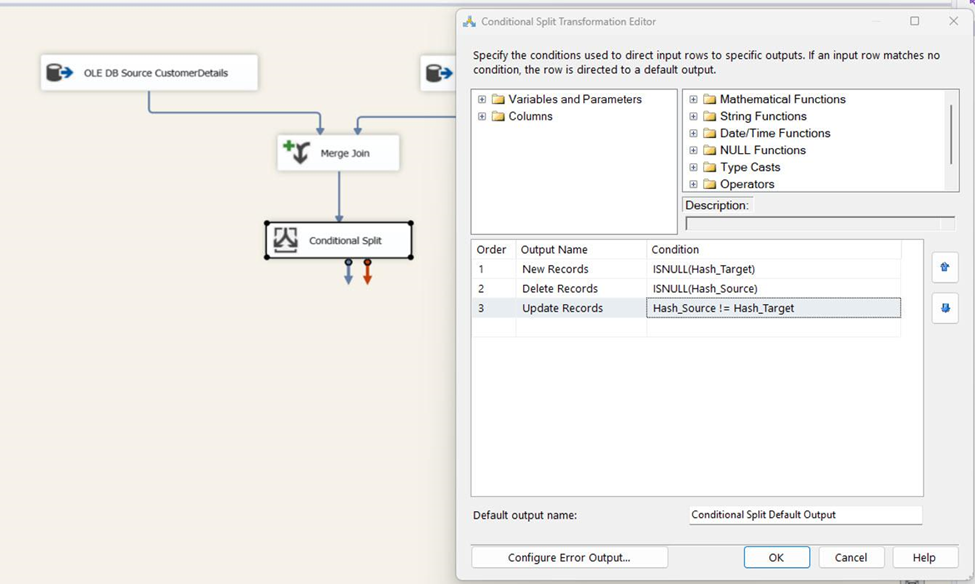Click inside the Default output name field
Image resolution: width=975 pixels, height=584 pixels.
click(x=803, y=514)
